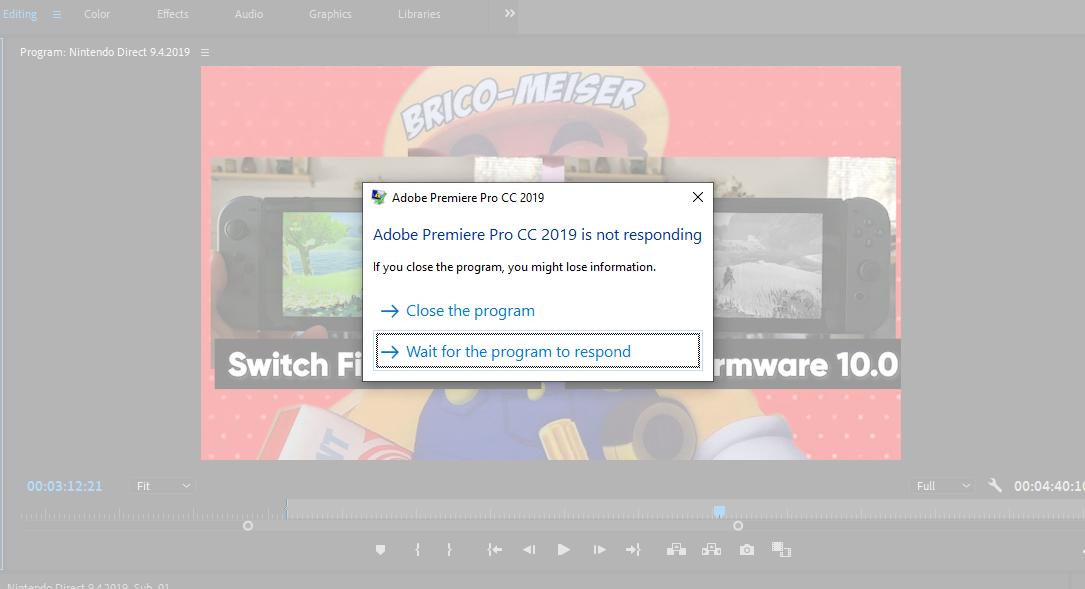Click the sequence duration timecode
Screen dimensions: 1085x589
click(1048, 486)
